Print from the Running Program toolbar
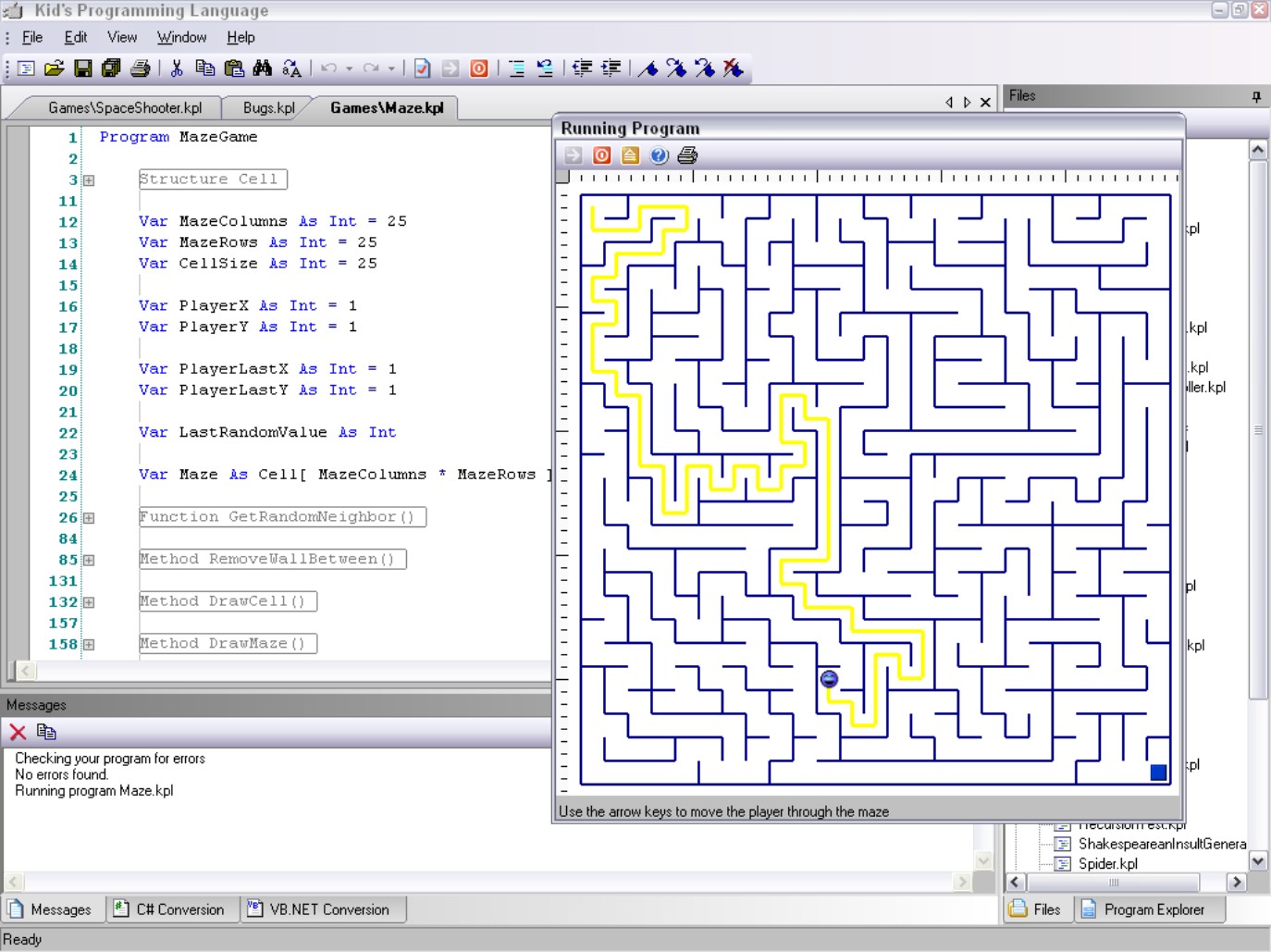This screenshot has width=1271, height=952. (687, 155)
